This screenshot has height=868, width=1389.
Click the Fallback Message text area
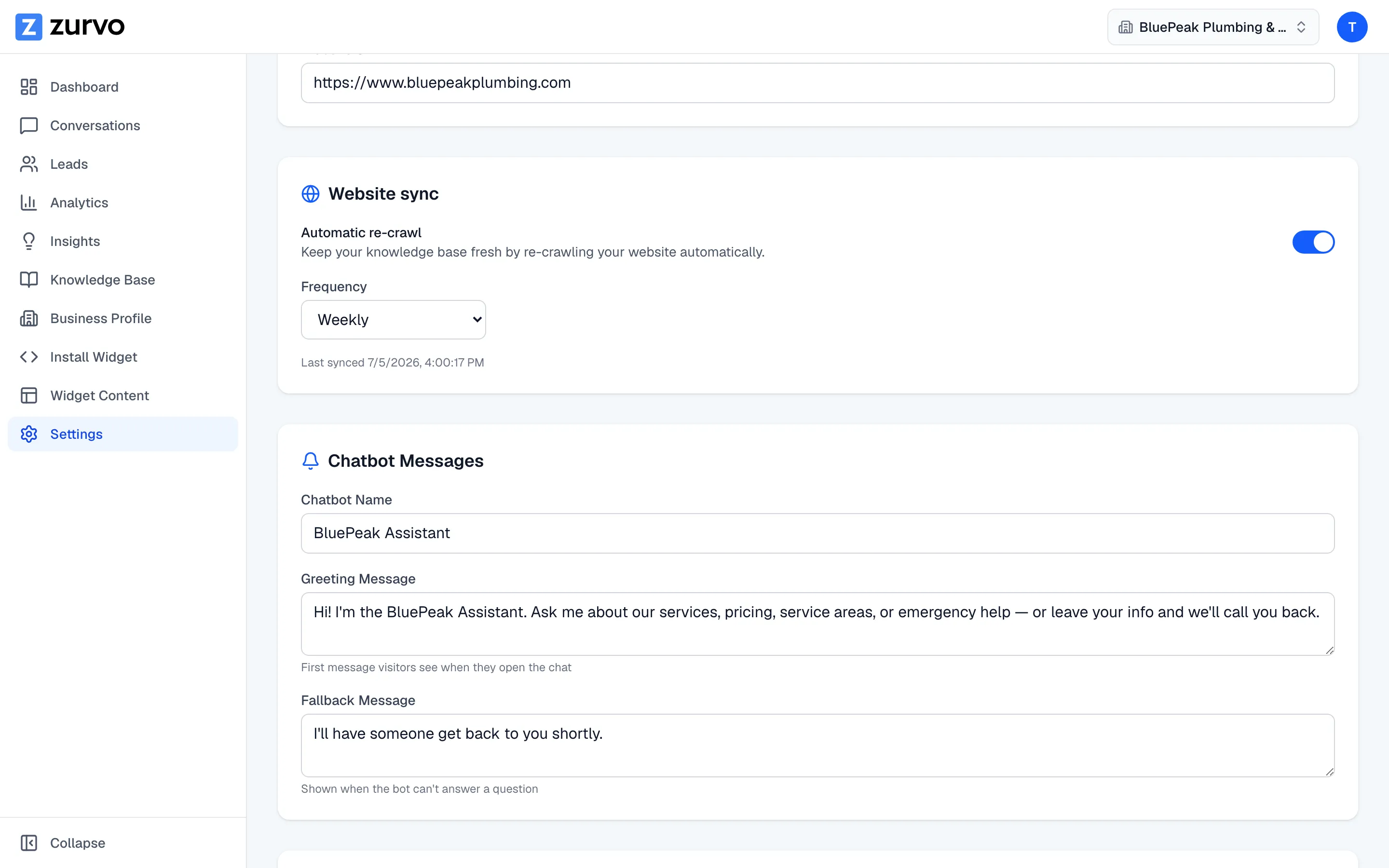coord(817,746)
